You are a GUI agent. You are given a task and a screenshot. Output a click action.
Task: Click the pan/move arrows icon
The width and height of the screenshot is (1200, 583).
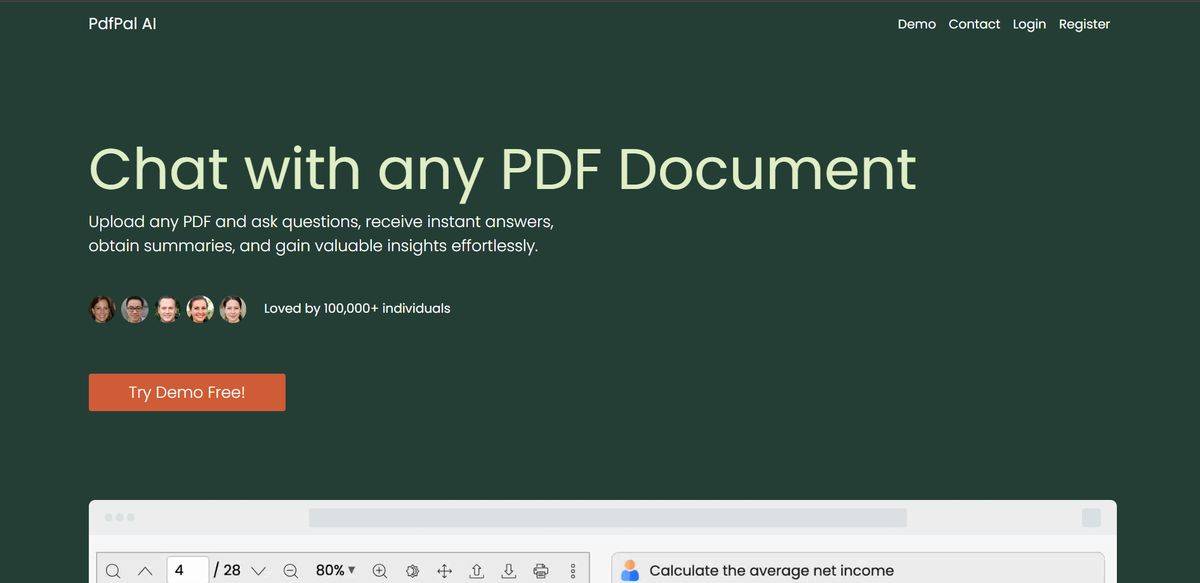pyautogui.click(x=445, y=571)
